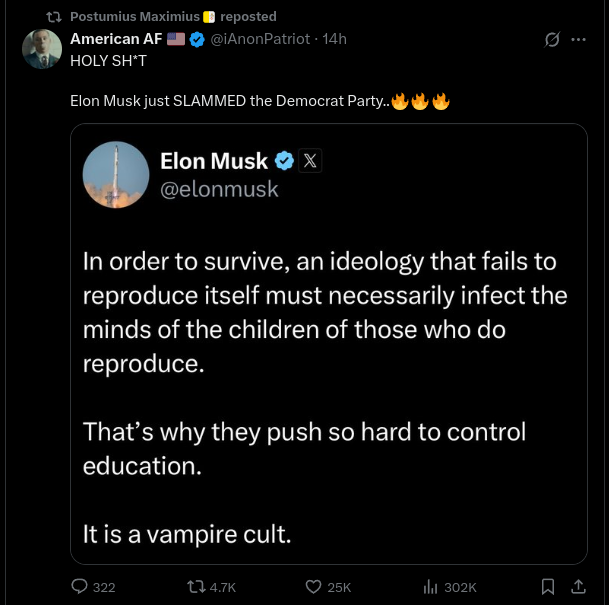
Task: Visit the @iAnonPatriot handle
Action: pos(259,39)
